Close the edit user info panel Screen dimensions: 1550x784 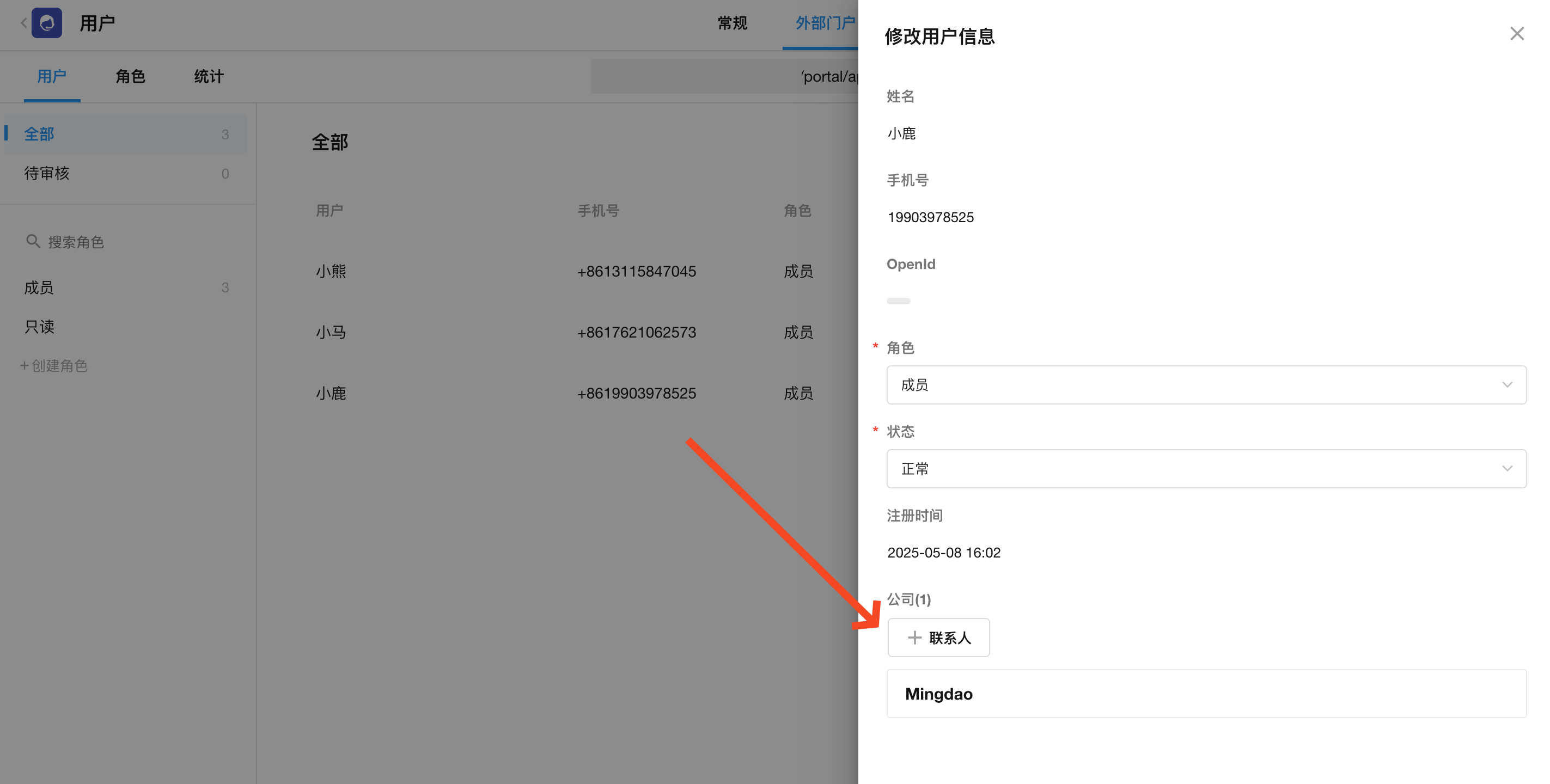coord(1516,34)
